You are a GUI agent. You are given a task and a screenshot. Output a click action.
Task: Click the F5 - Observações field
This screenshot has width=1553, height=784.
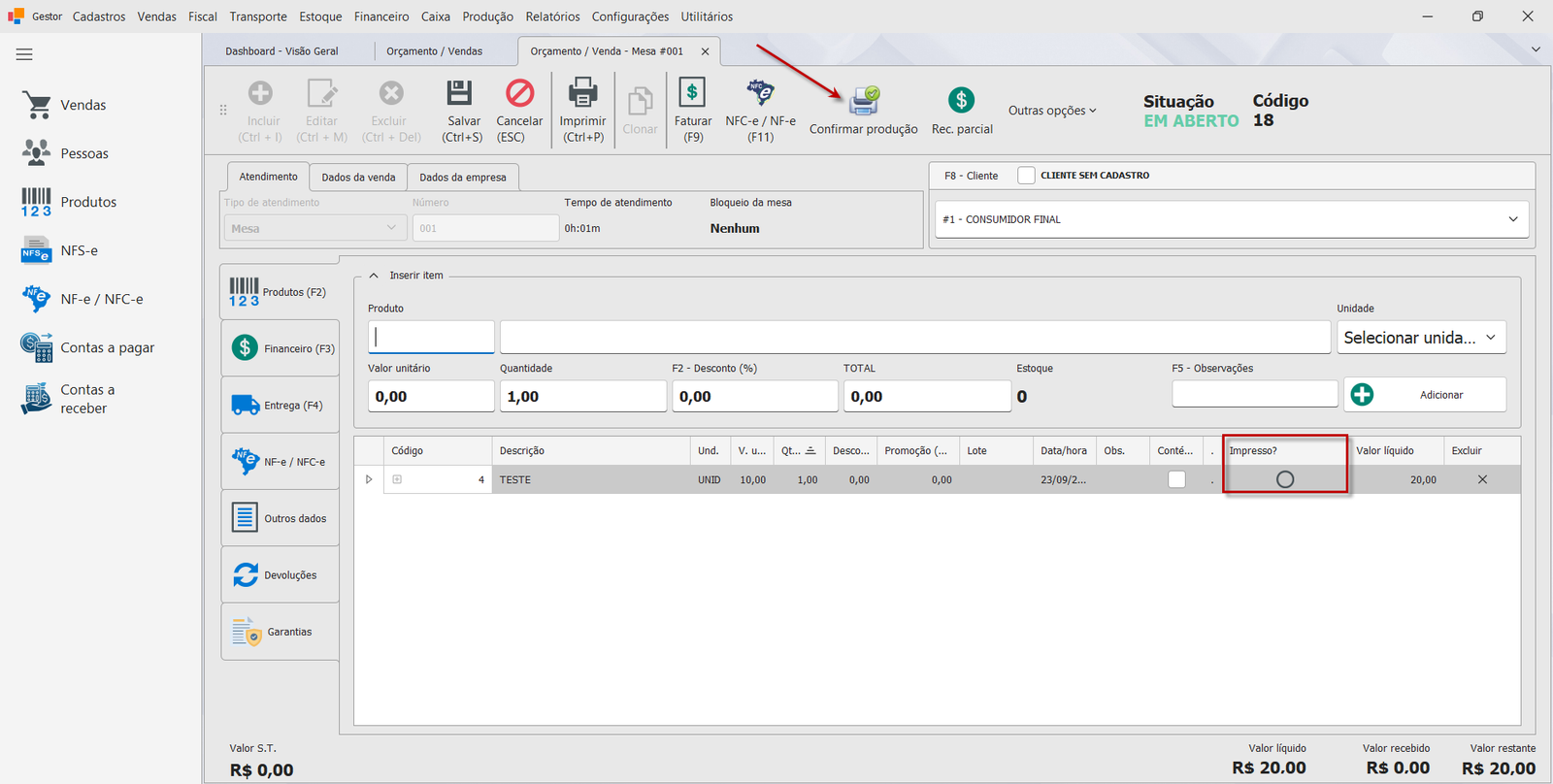pos(1254,394)
